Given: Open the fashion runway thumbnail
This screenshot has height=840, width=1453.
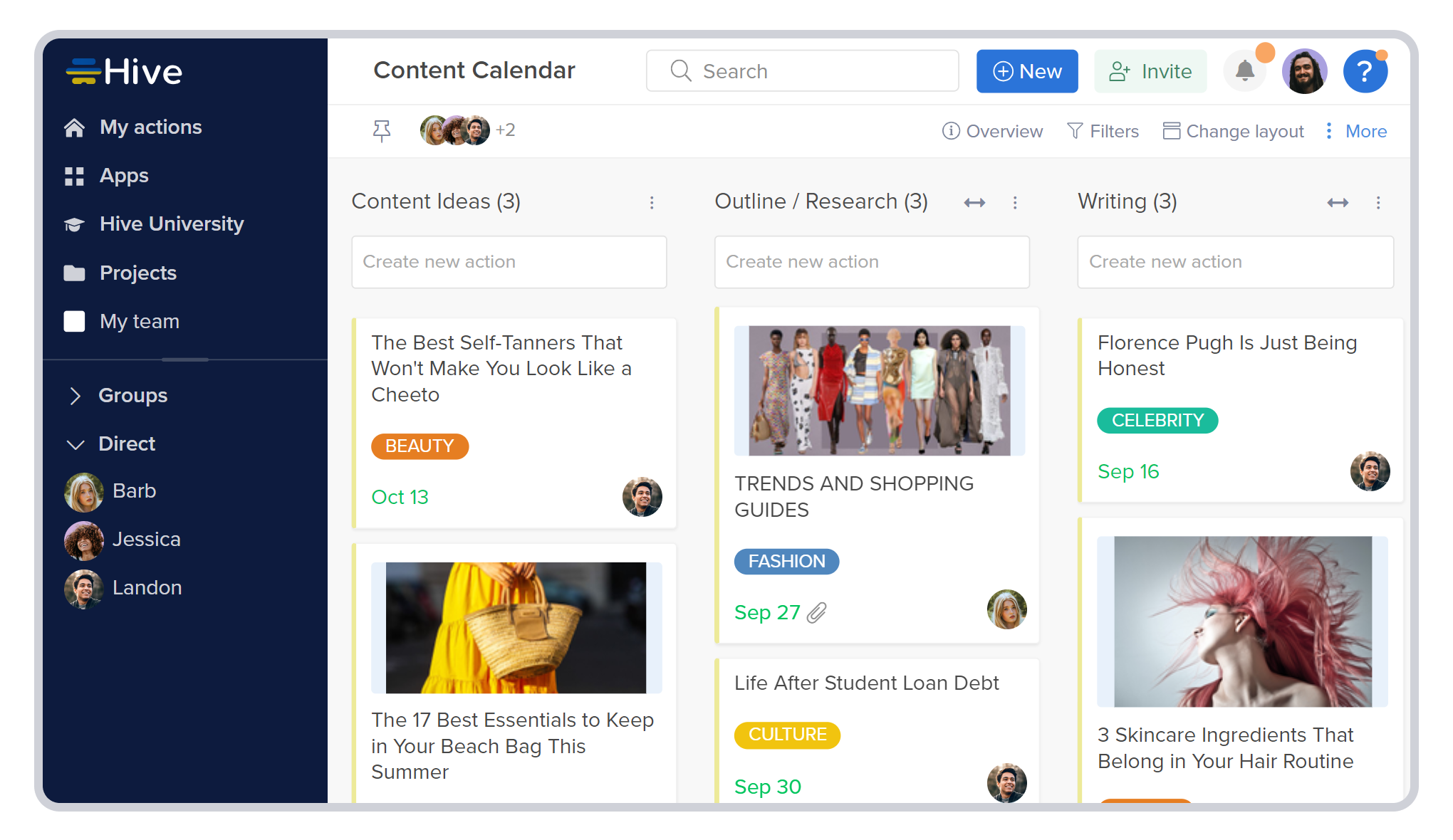Looking at the screenshot, I should click(880, 391).
